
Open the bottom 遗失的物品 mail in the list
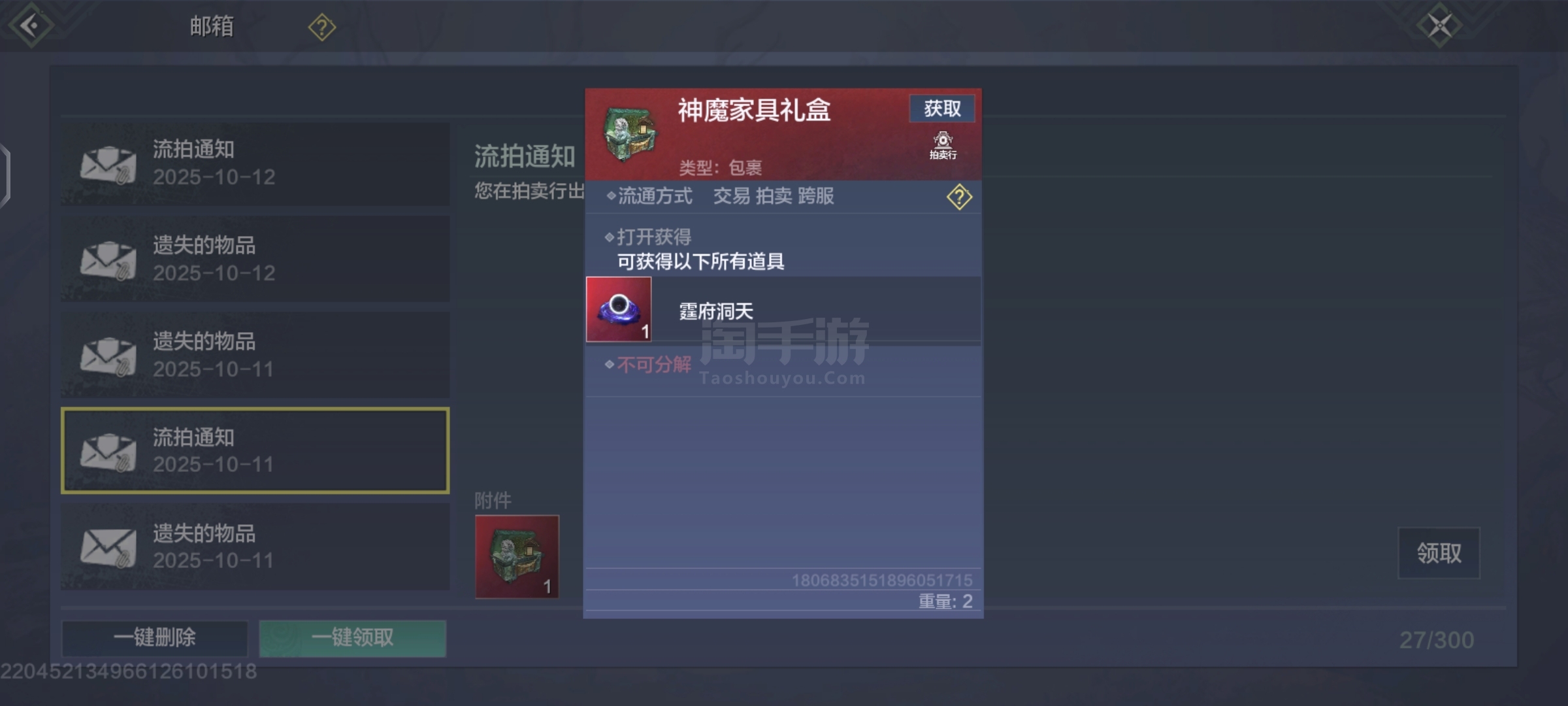pos(255,546)
